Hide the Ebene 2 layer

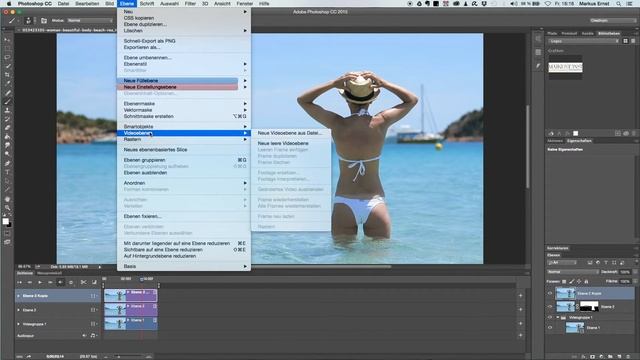tap(550, 307)
